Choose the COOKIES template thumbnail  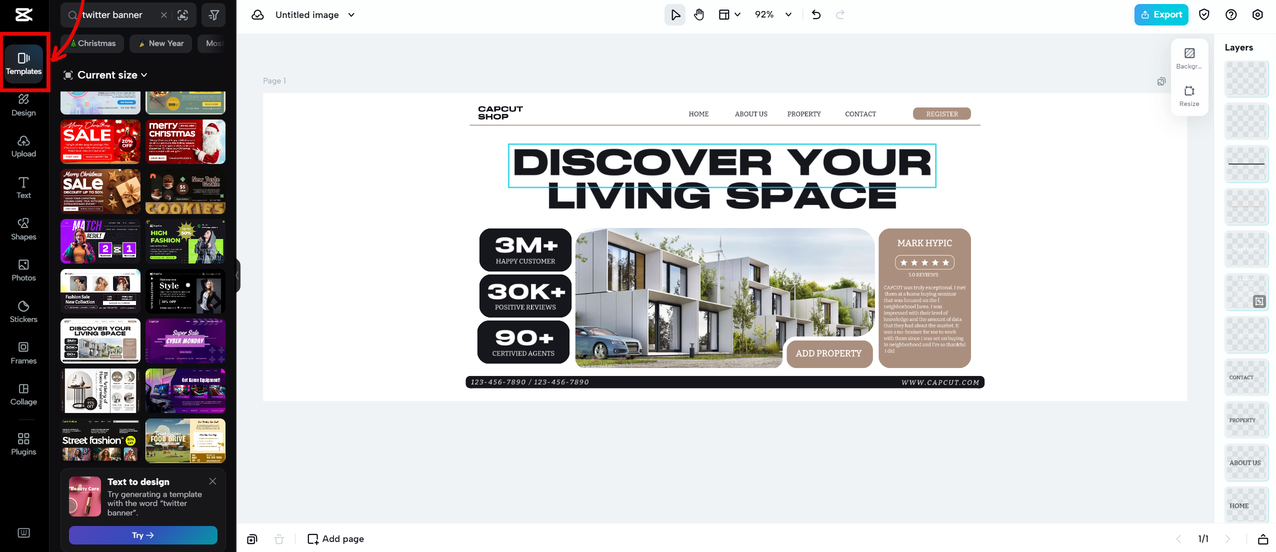[x=186, y=191]
